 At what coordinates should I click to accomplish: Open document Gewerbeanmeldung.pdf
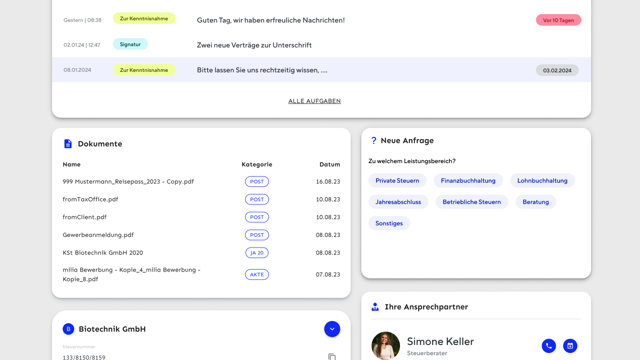click(x=98, y=235)
